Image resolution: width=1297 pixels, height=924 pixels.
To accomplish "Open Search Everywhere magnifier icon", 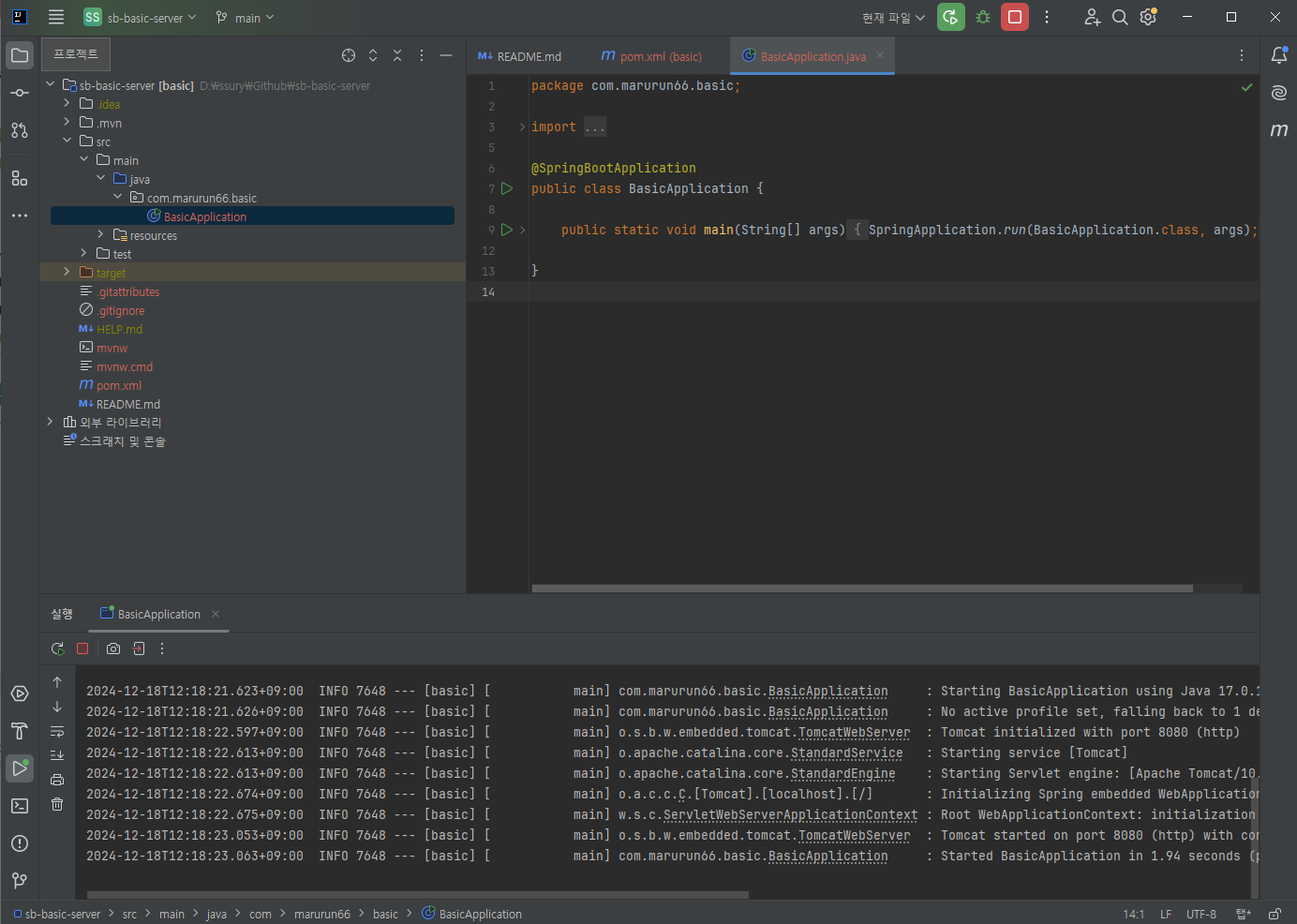I will click(1120, 17).
